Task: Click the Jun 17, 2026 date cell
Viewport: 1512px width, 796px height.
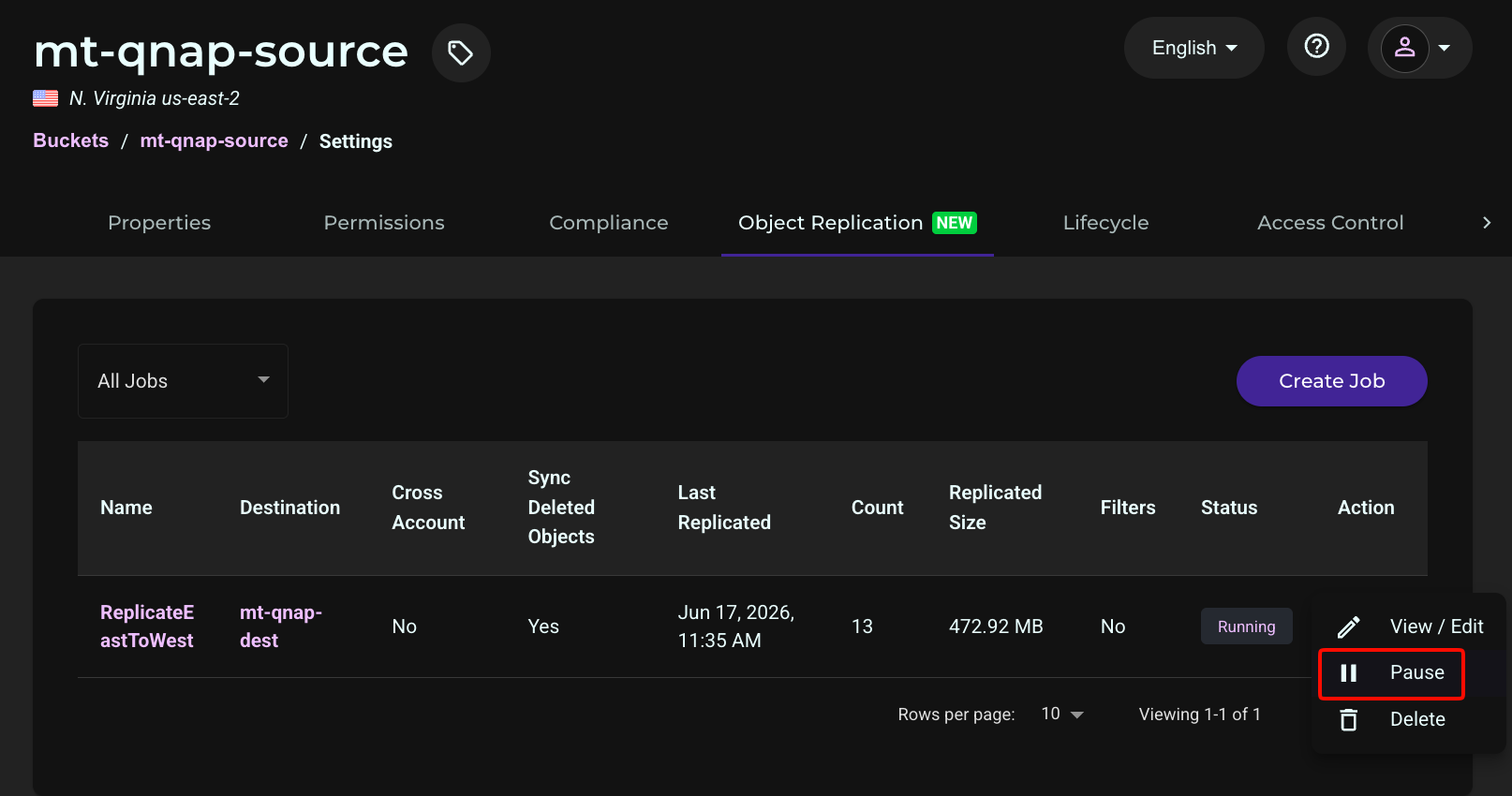Action: coord(735,626)
